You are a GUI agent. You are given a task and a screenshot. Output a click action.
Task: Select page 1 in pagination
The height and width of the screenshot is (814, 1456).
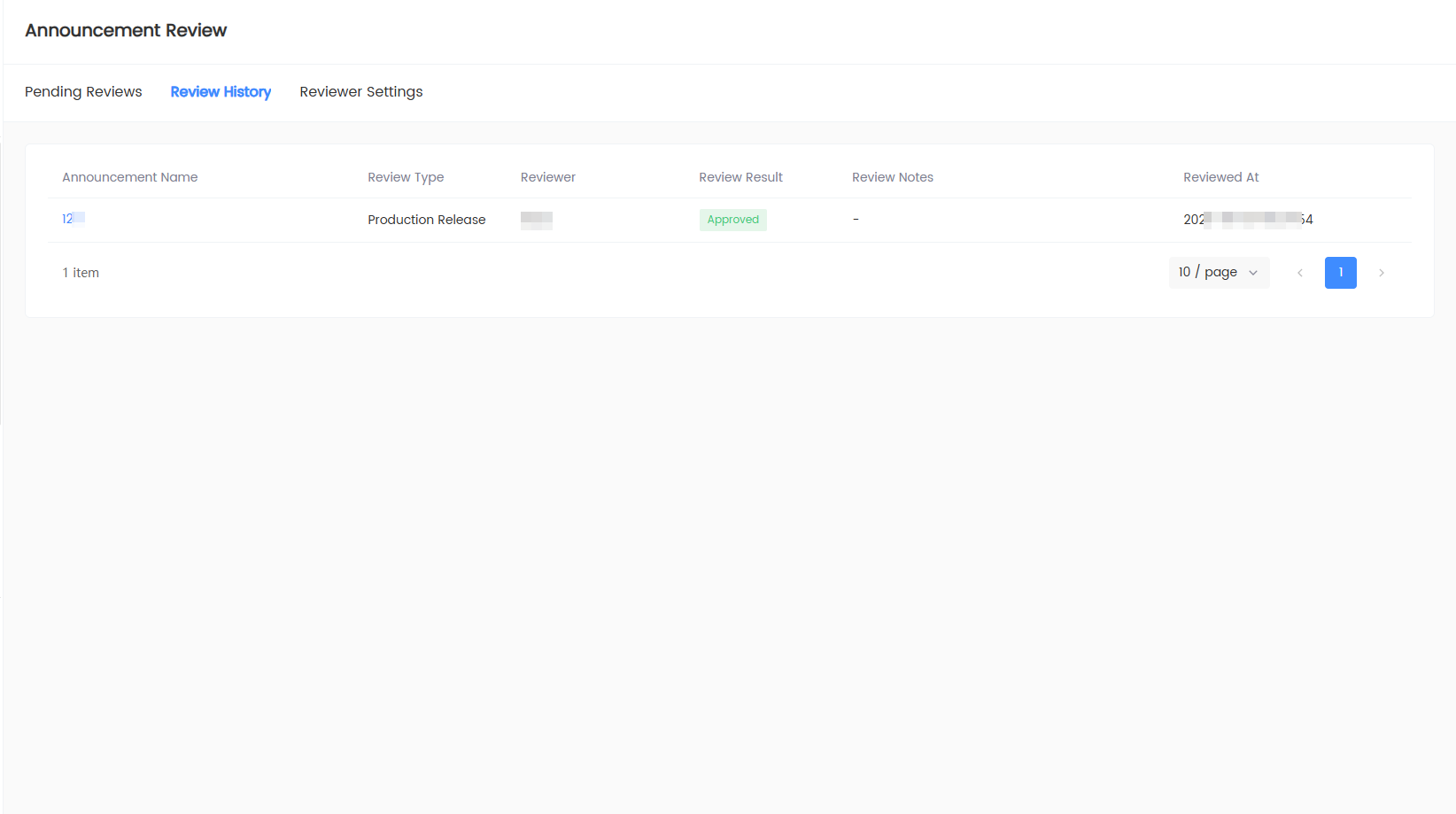[x=1341, y=273]
